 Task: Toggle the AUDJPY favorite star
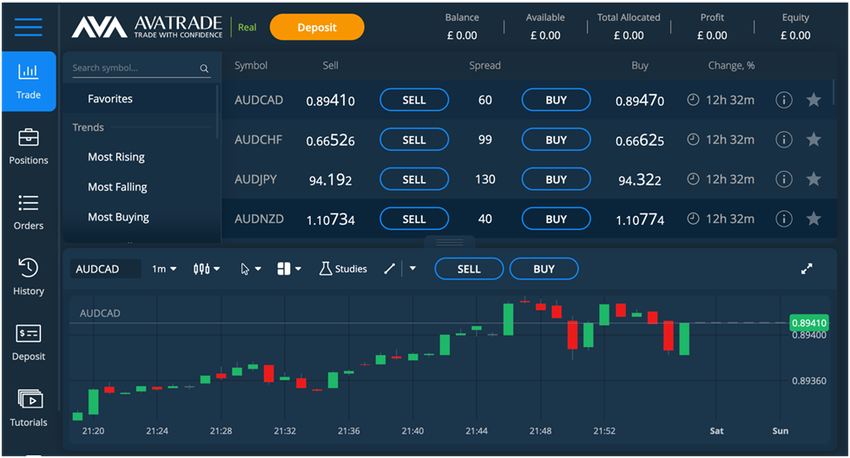coord(814,179)
